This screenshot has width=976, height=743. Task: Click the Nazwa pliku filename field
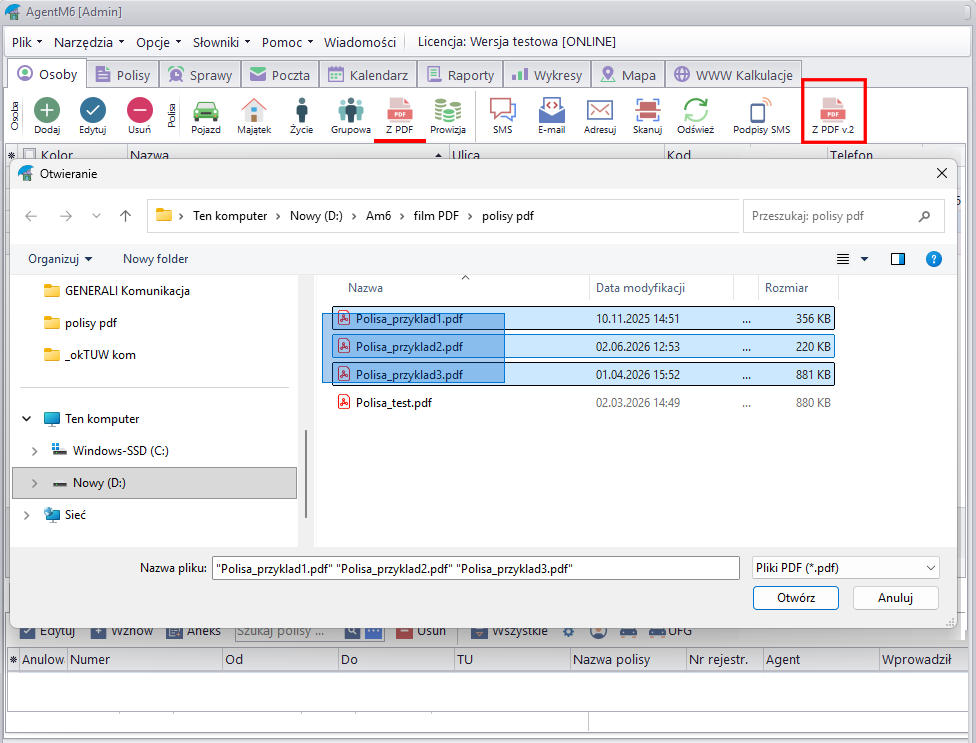[476, 568]
